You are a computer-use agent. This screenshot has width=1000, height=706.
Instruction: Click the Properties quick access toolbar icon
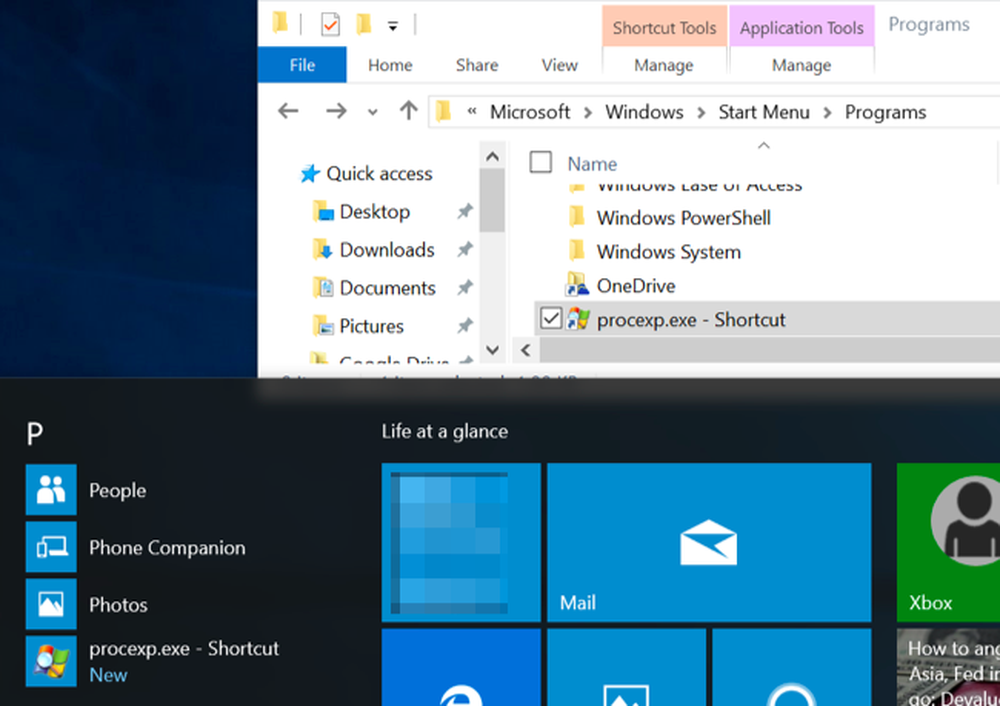(x=330, y=25)
